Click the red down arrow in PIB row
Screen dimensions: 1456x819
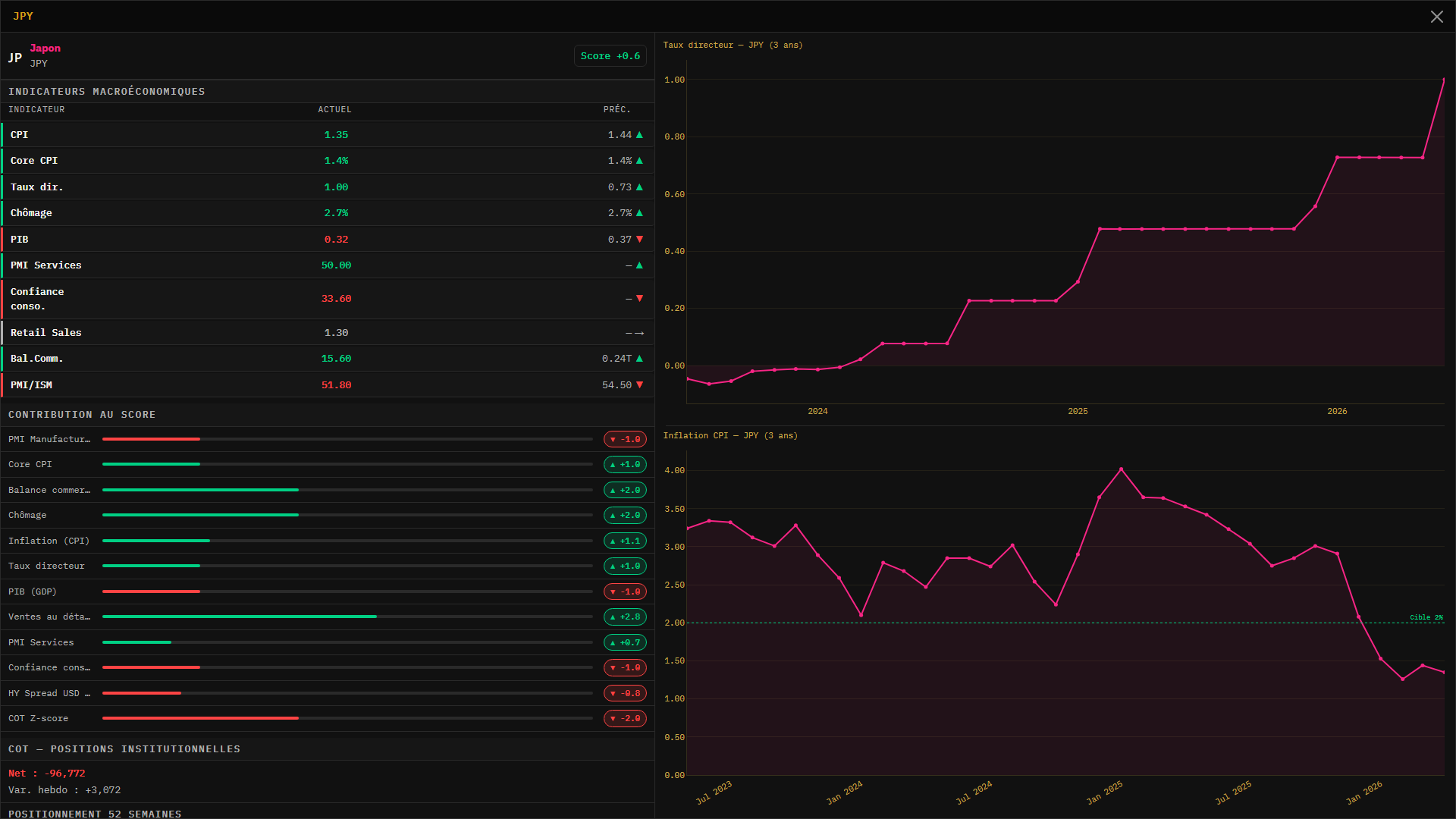point(639,240)
